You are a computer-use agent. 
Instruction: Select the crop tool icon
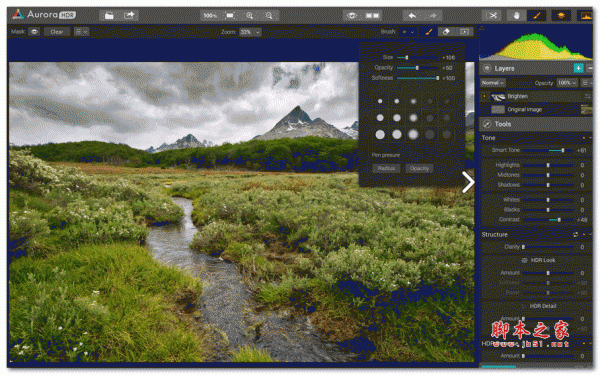[x=492, y=16]
